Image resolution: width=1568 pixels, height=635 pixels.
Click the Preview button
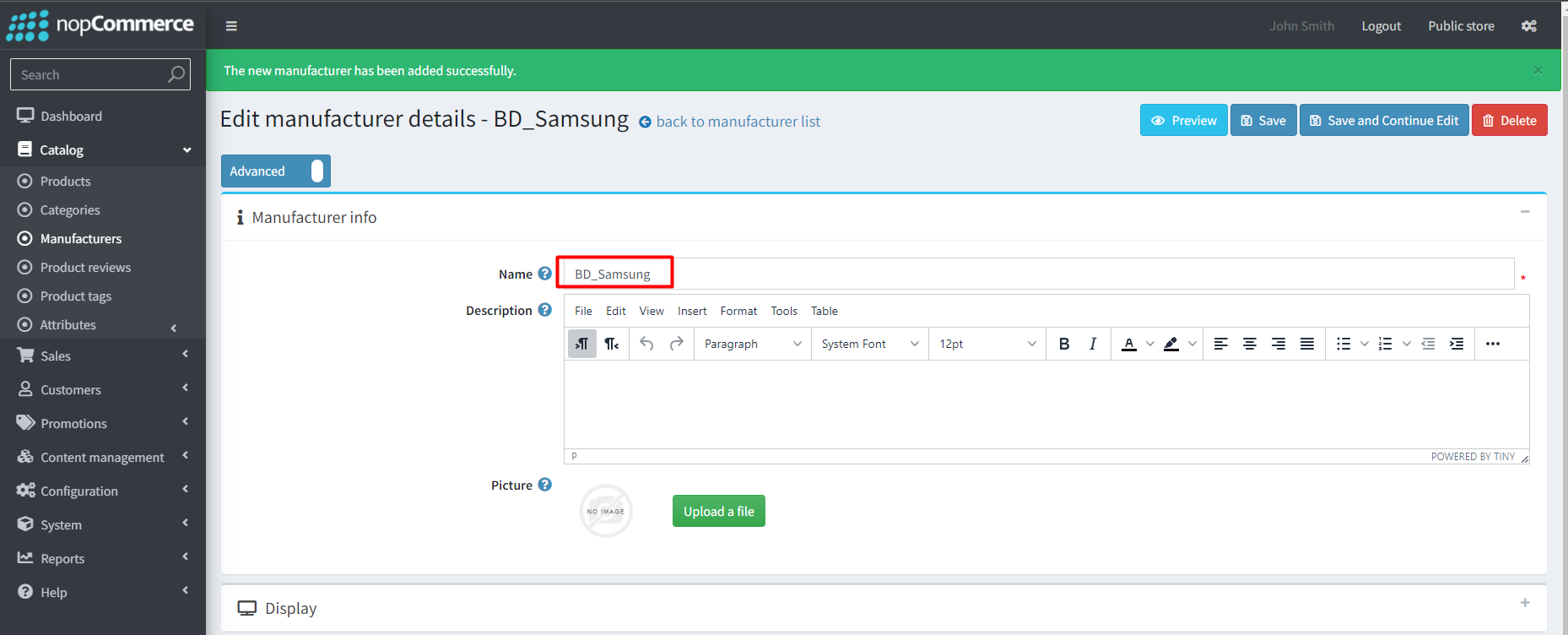pos(1184,120)
